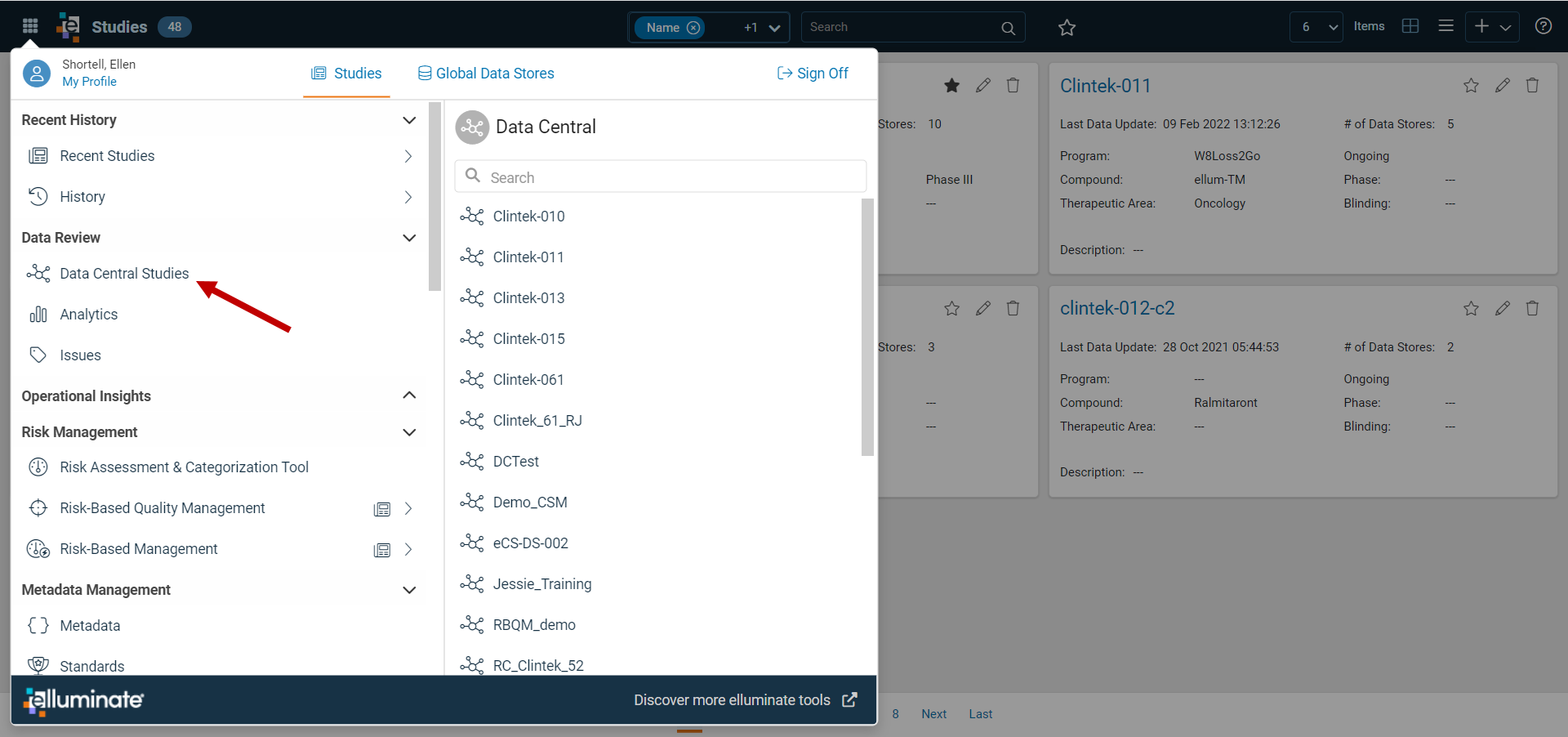Open the My Profile link
The width and height of the screenshot is (1568, 737).
click(x=89, y=82)
